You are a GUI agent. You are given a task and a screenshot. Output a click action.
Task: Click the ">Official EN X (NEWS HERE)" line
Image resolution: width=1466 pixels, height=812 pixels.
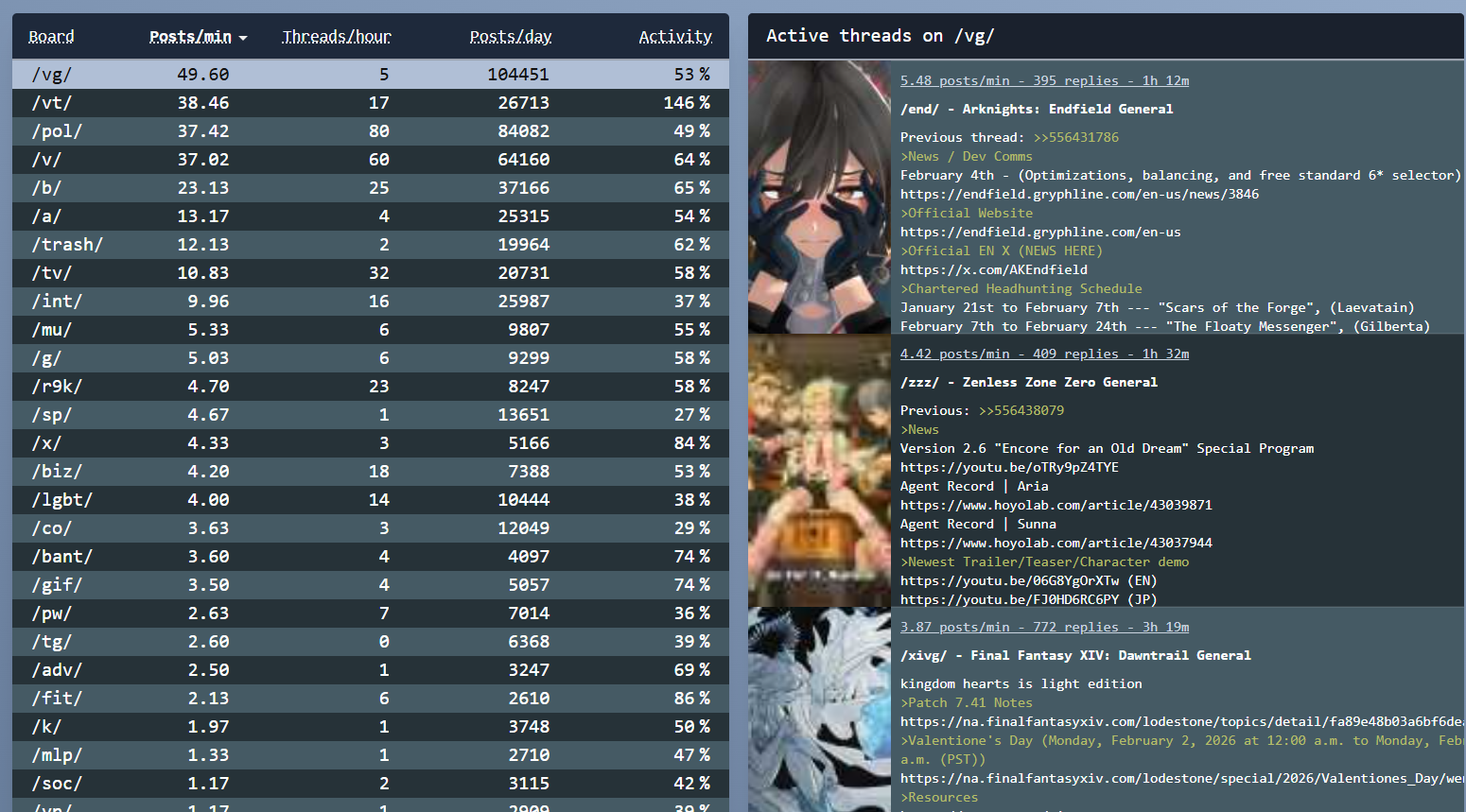(1002, 251)
